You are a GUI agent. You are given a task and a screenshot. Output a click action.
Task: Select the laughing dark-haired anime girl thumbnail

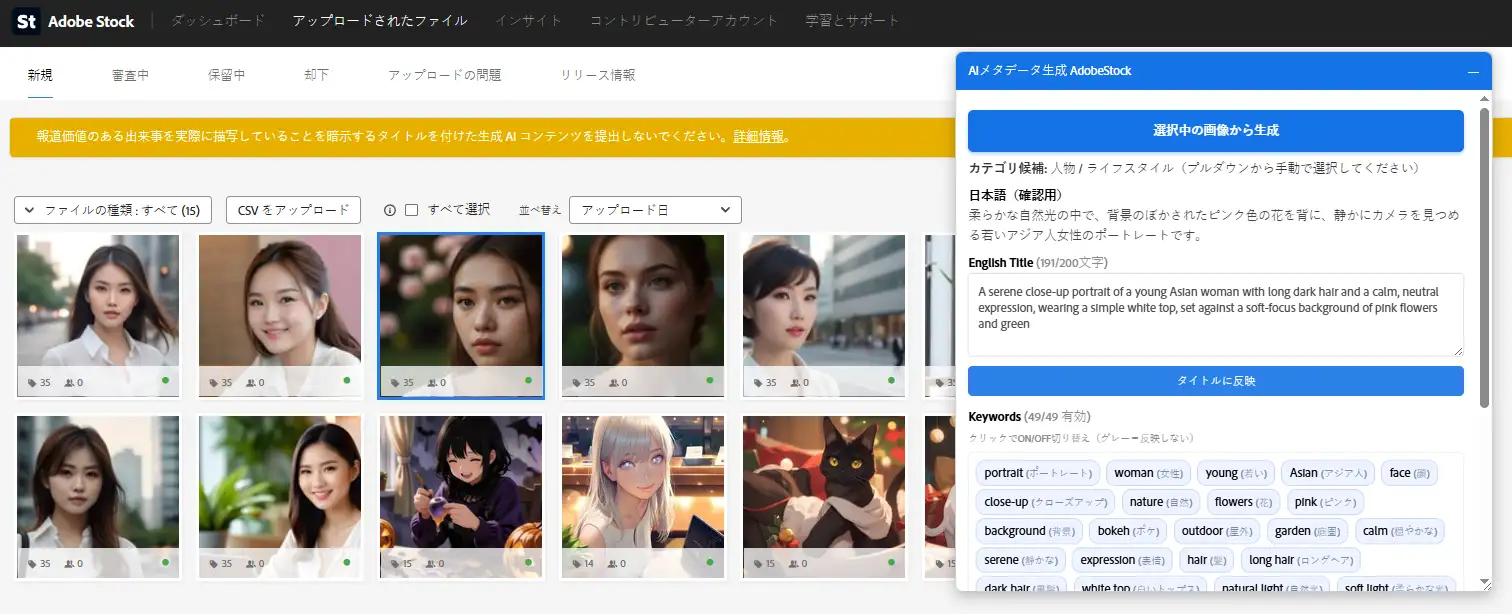point(461,497)
